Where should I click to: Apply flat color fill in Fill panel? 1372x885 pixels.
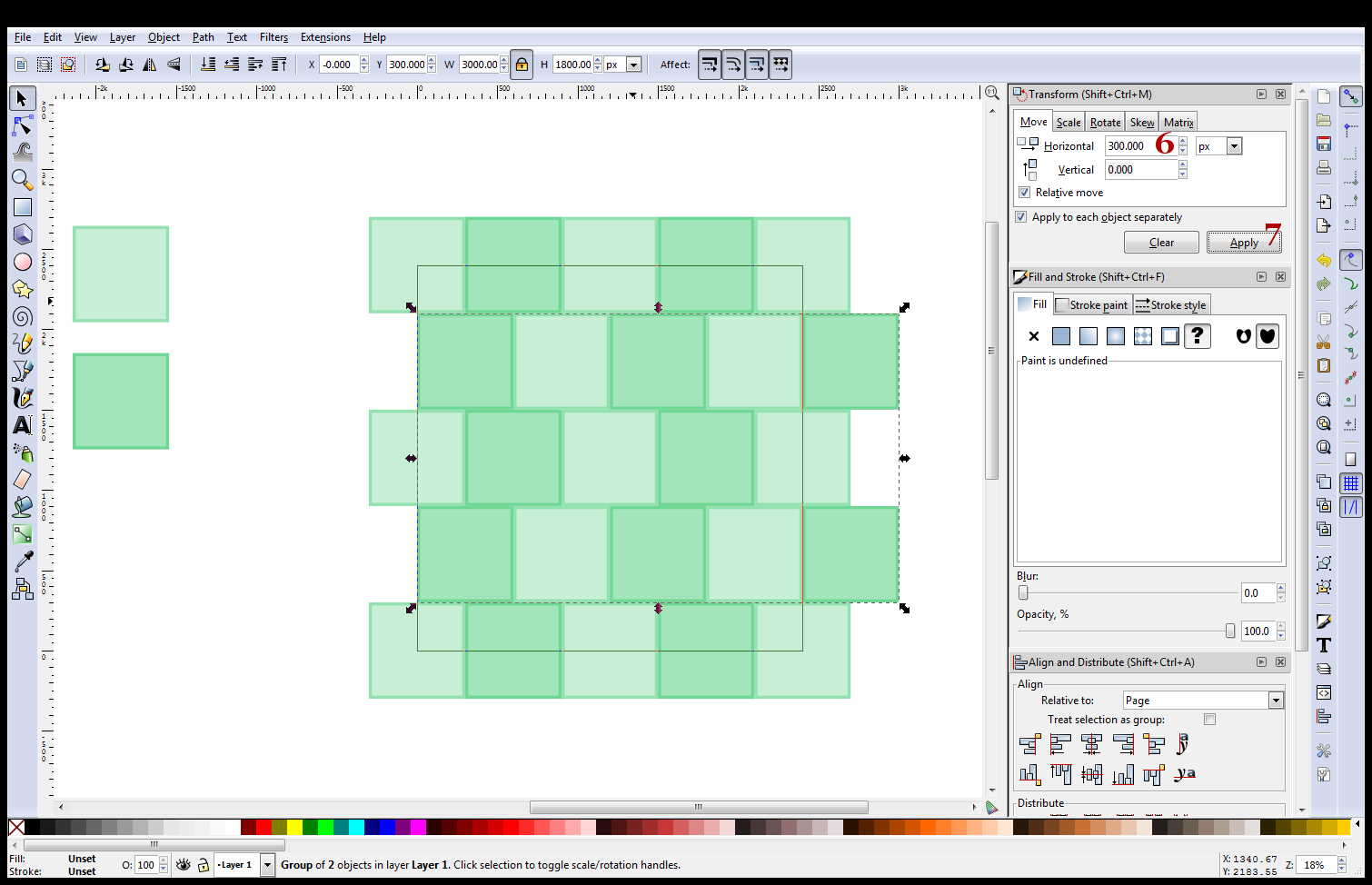(1060, 335)
